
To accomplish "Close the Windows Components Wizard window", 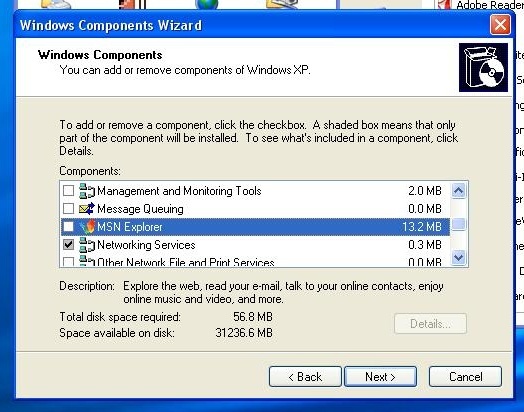I will click(x=500, y=25).
